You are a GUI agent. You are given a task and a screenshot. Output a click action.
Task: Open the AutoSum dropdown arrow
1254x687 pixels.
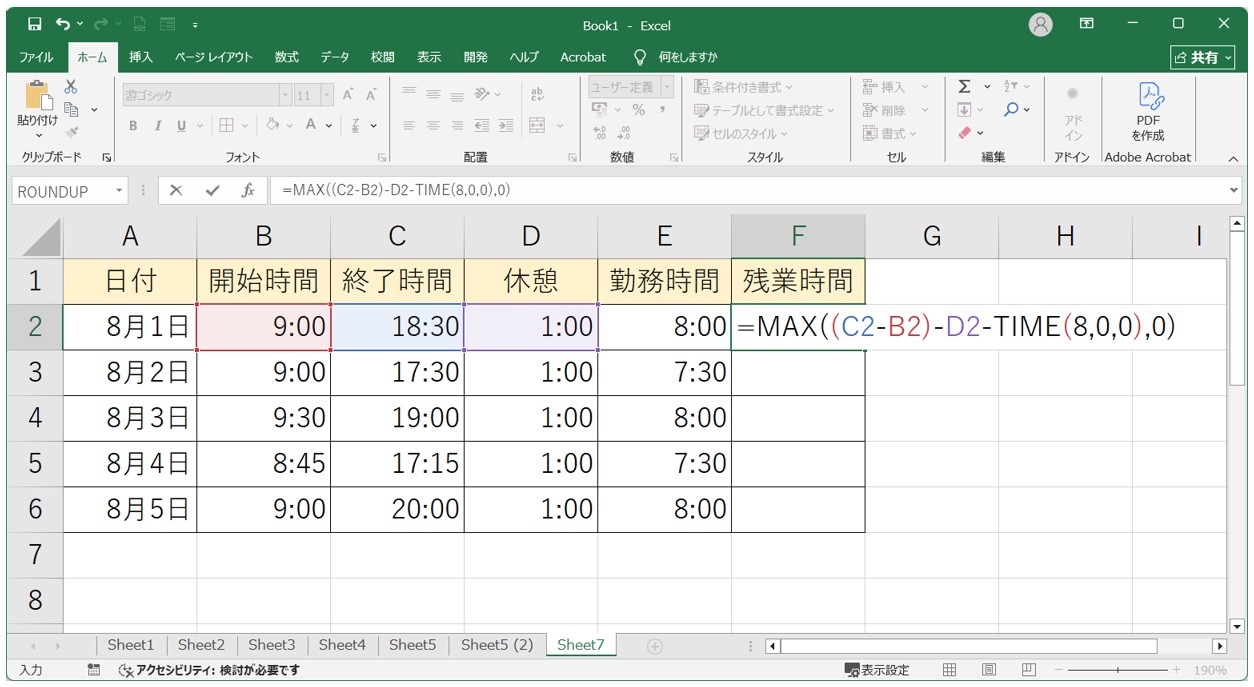click(987, 87)
